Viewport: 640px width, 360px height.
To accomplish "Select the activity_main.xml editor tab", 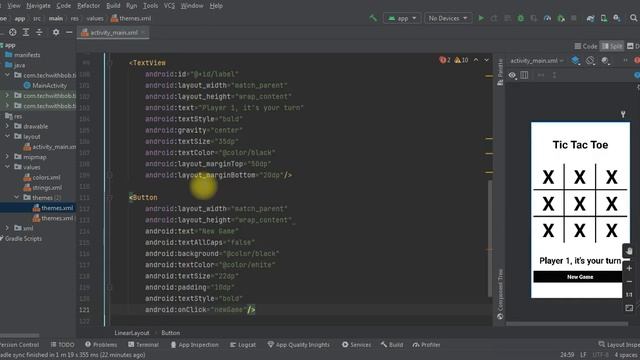I will [x=113, y=33].
